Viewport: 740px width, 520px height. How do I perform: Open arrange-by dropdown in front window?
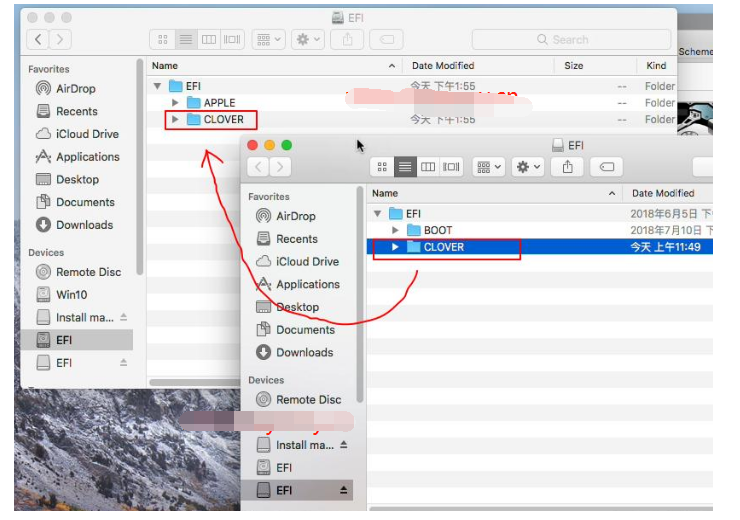[x=489, y=167]
